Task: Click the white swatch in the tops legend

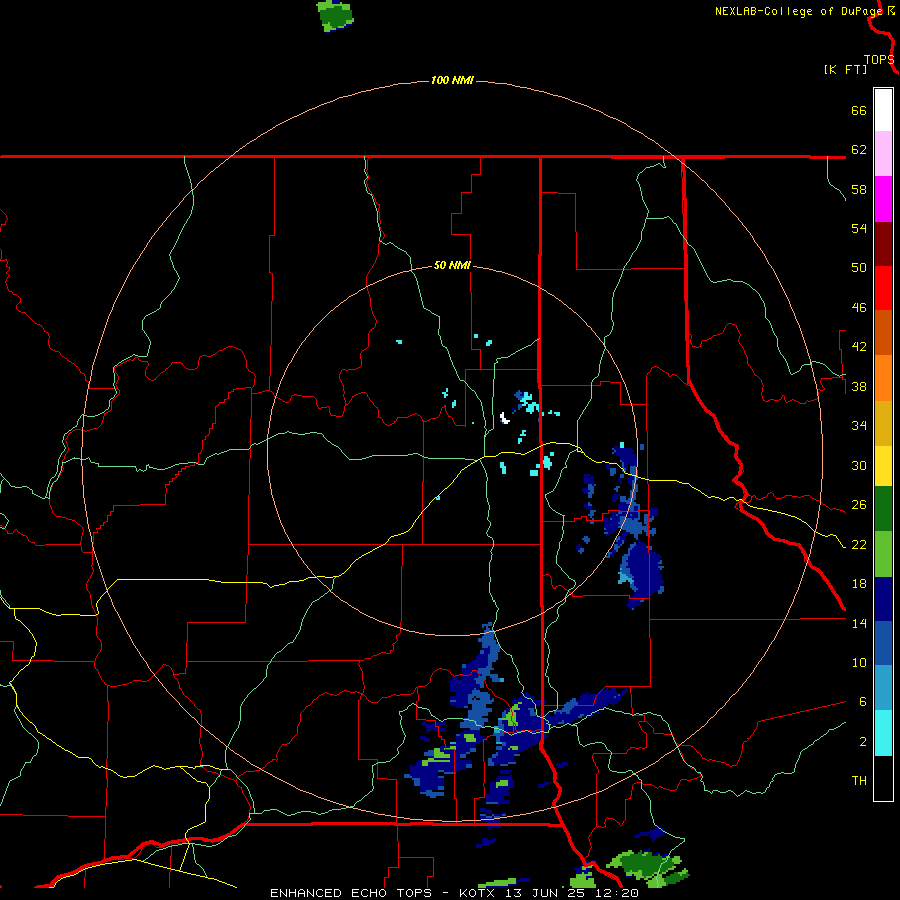Action: [883, 110]
